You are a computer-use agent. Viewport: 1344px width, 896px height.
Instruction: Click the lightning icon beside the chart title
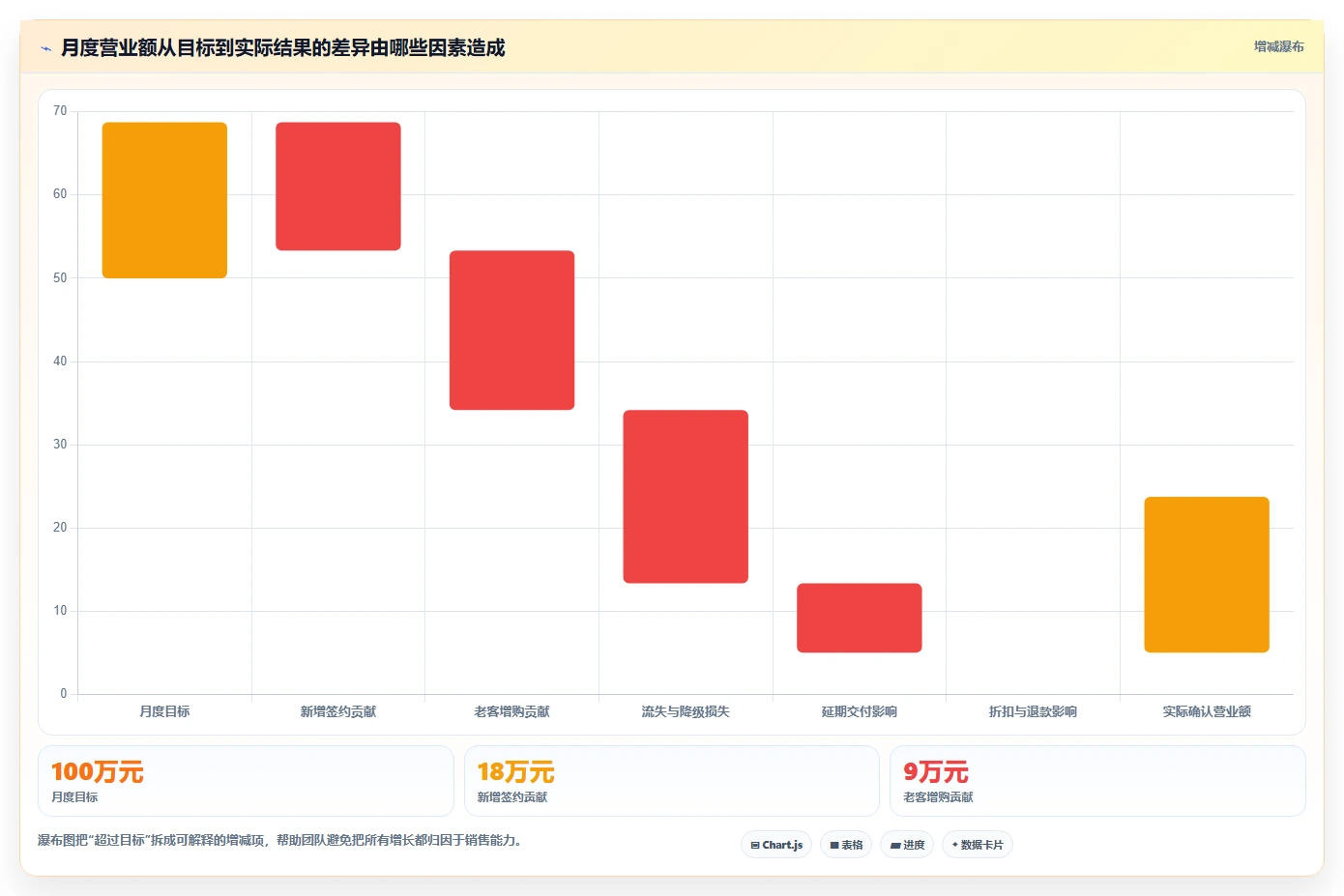(45, 48)
